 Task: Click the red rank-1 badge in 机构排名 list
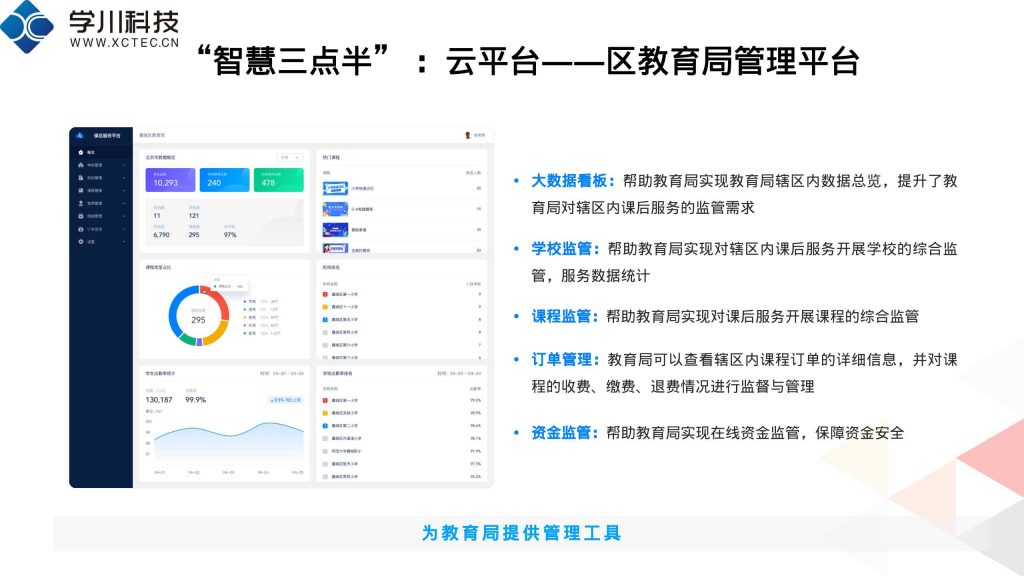(x=325, y=294)
